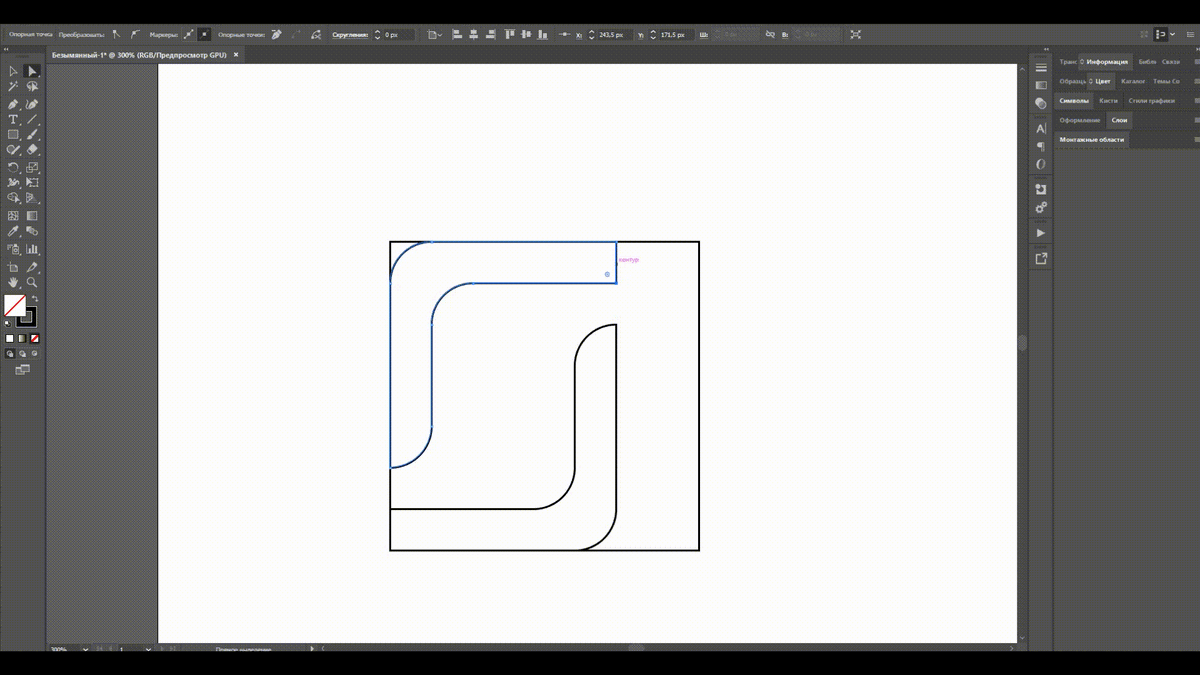Screen dimensions: 1200x675
Task: Click the Fill color swatch
Action: click(x=15, y=305)
